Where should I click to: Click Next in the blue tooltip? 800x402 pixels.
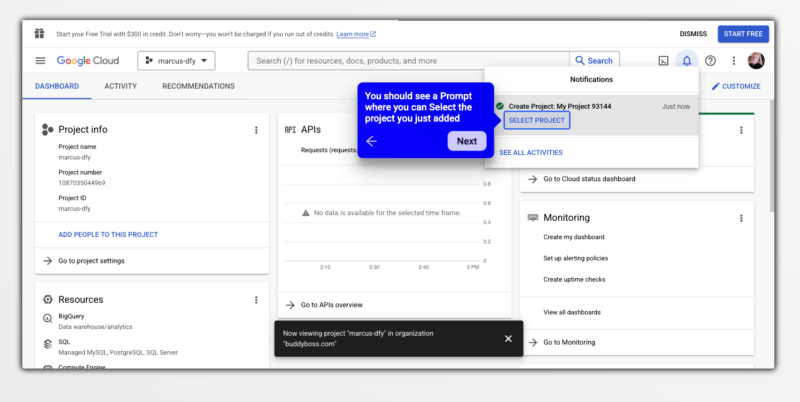coord(466,141)
